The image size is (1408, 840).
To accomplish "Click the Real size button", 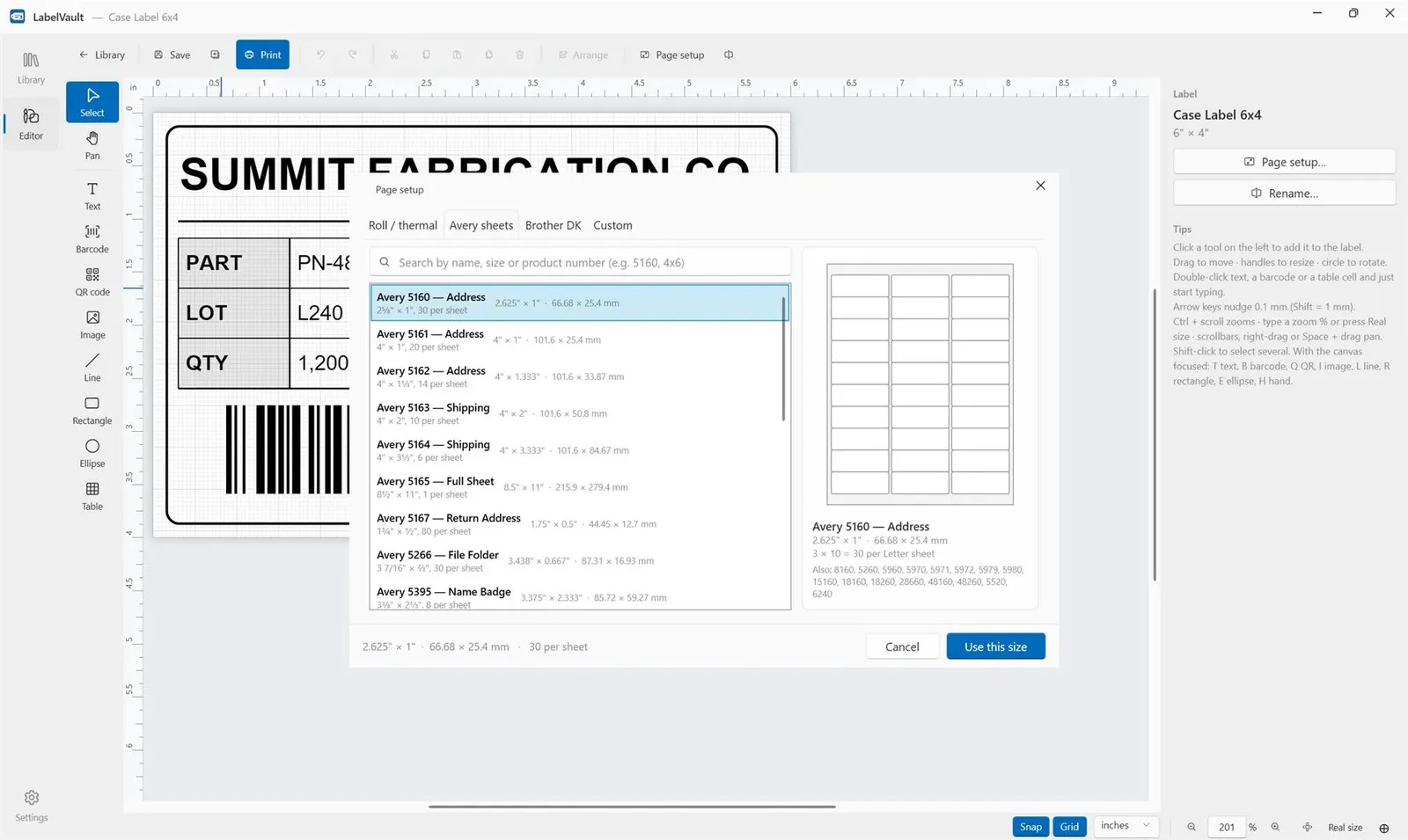I will (1345, 828).
